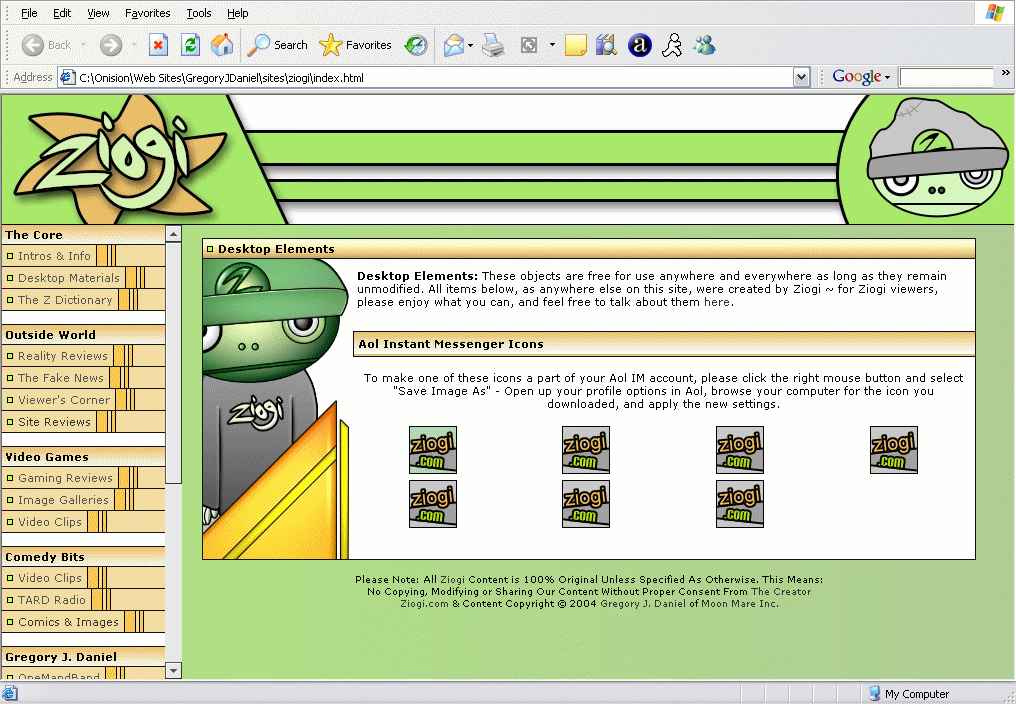Image resolution: width=1016 pixels, height=704 pixels.
Task: Launch the AIM running man icon
Action: (673, 45)
